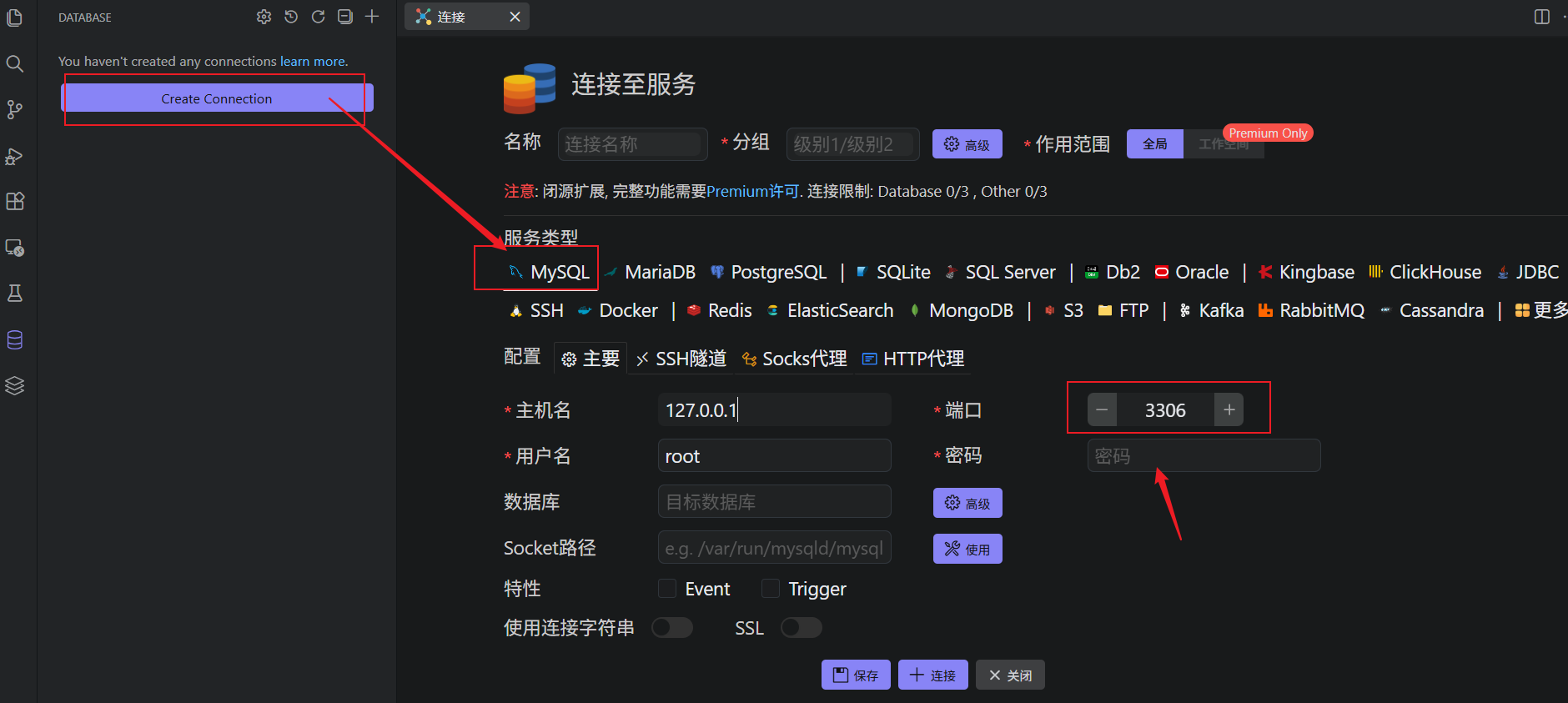The width and height of the screenshot is (1568, 703).
Task: Choose ElasticSearch service type
Action: click(x=830, y=311)
